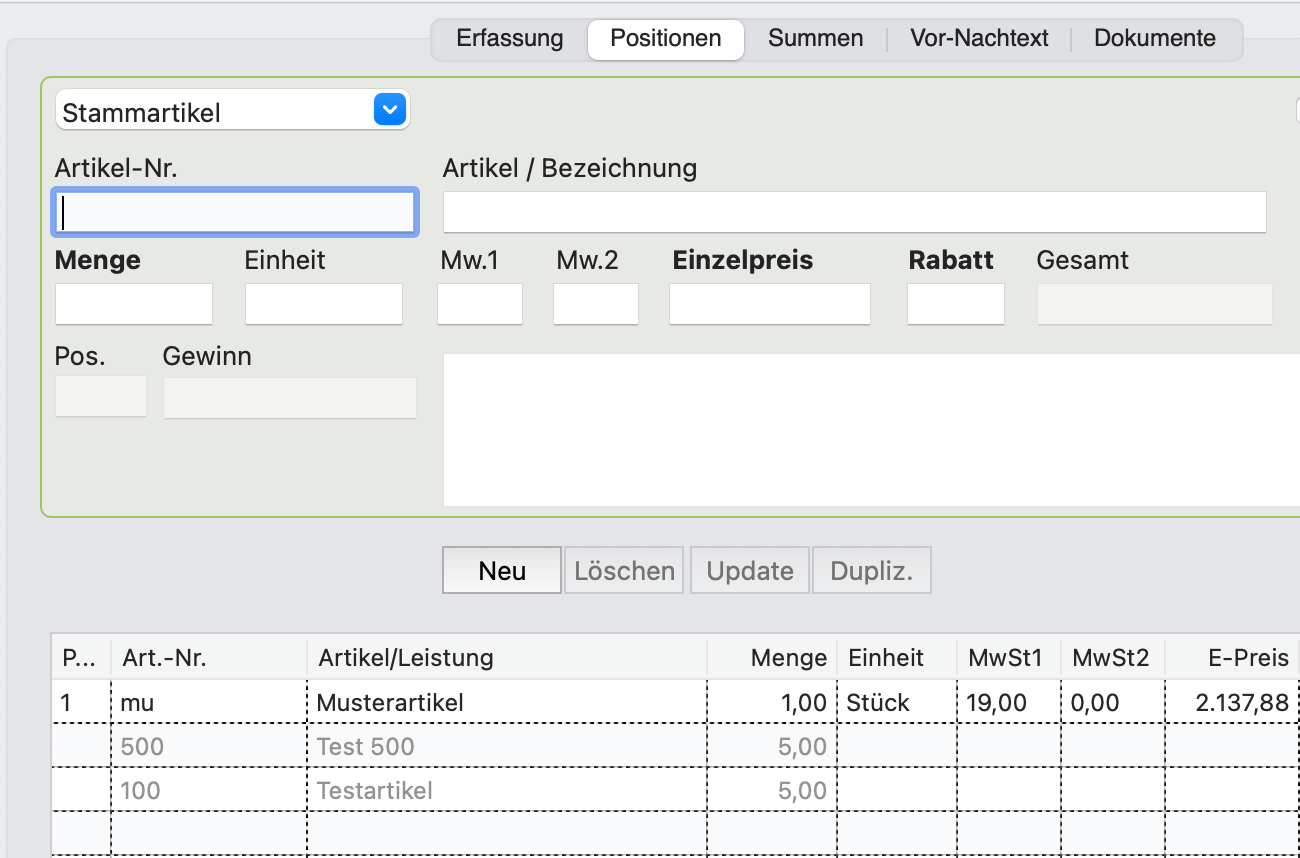Click the Menge entry field

point(133,303)
